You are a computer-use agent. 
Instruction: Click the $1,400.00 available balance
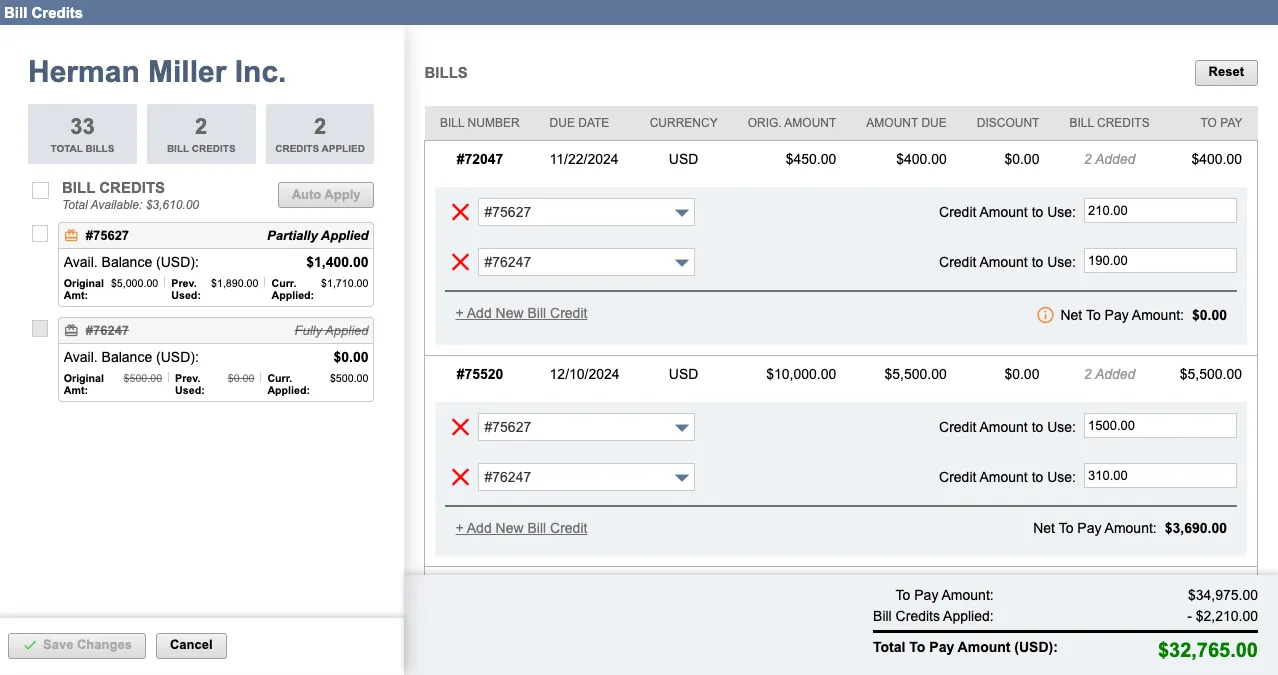point(337,262)
